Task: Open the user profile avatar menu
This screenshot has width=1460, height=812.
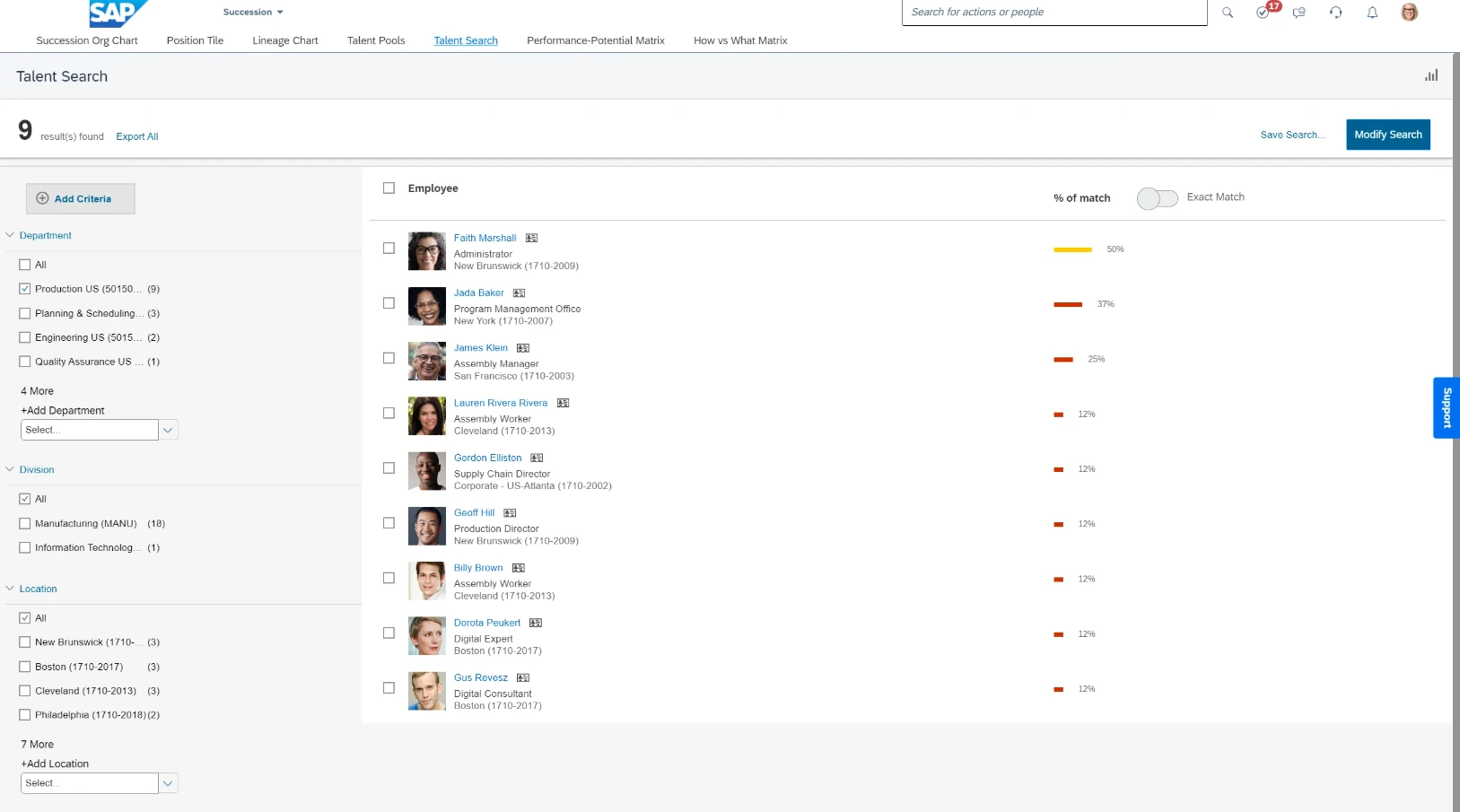Action: 1410,13
